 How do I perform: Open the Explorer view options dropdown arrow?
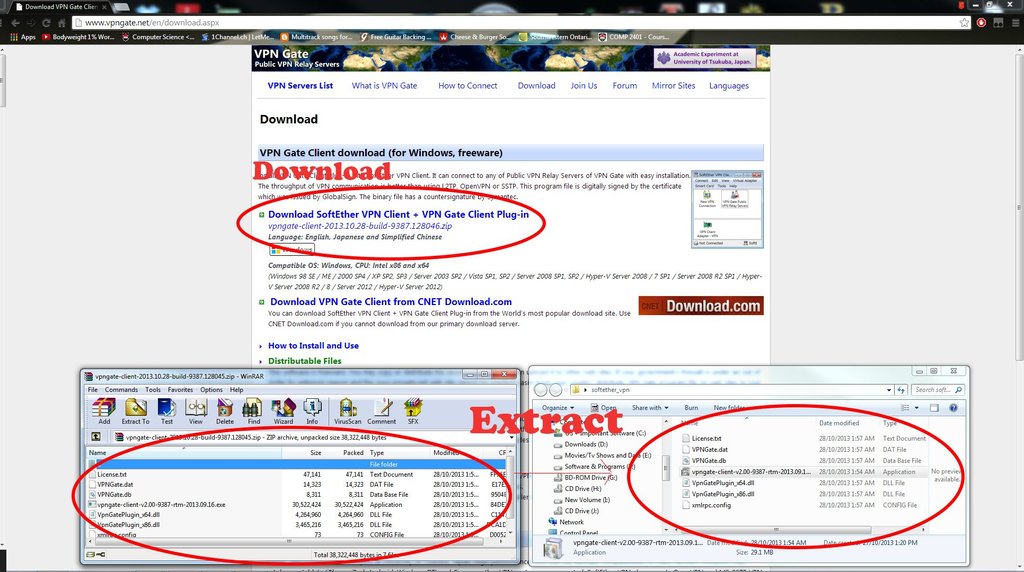pyautogui.click(x=916, y=407)
